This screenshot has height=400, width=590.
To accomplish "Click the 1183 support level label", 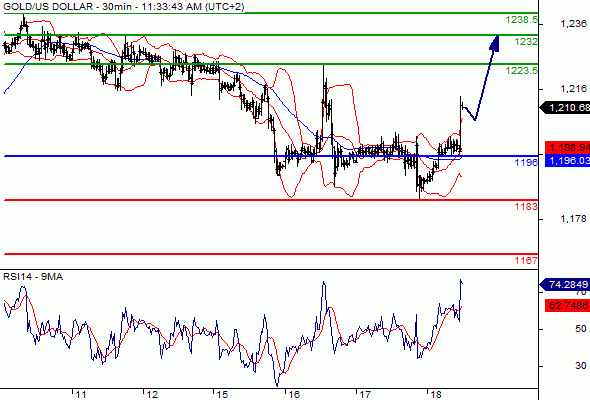I will (x=526, y=206).
